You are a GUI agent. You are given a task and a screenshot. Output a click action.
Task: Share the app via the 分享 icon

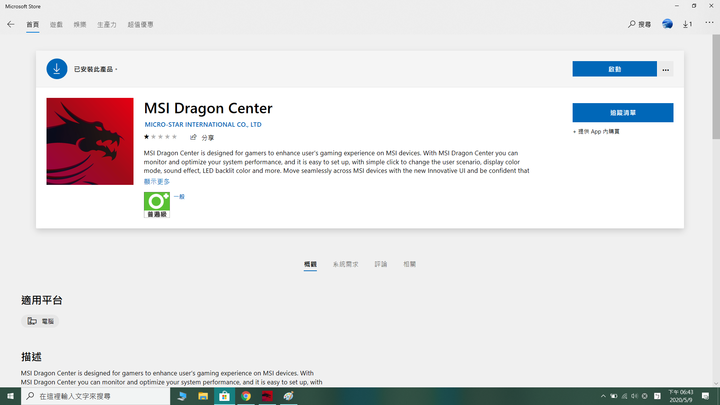coord(202,137)
